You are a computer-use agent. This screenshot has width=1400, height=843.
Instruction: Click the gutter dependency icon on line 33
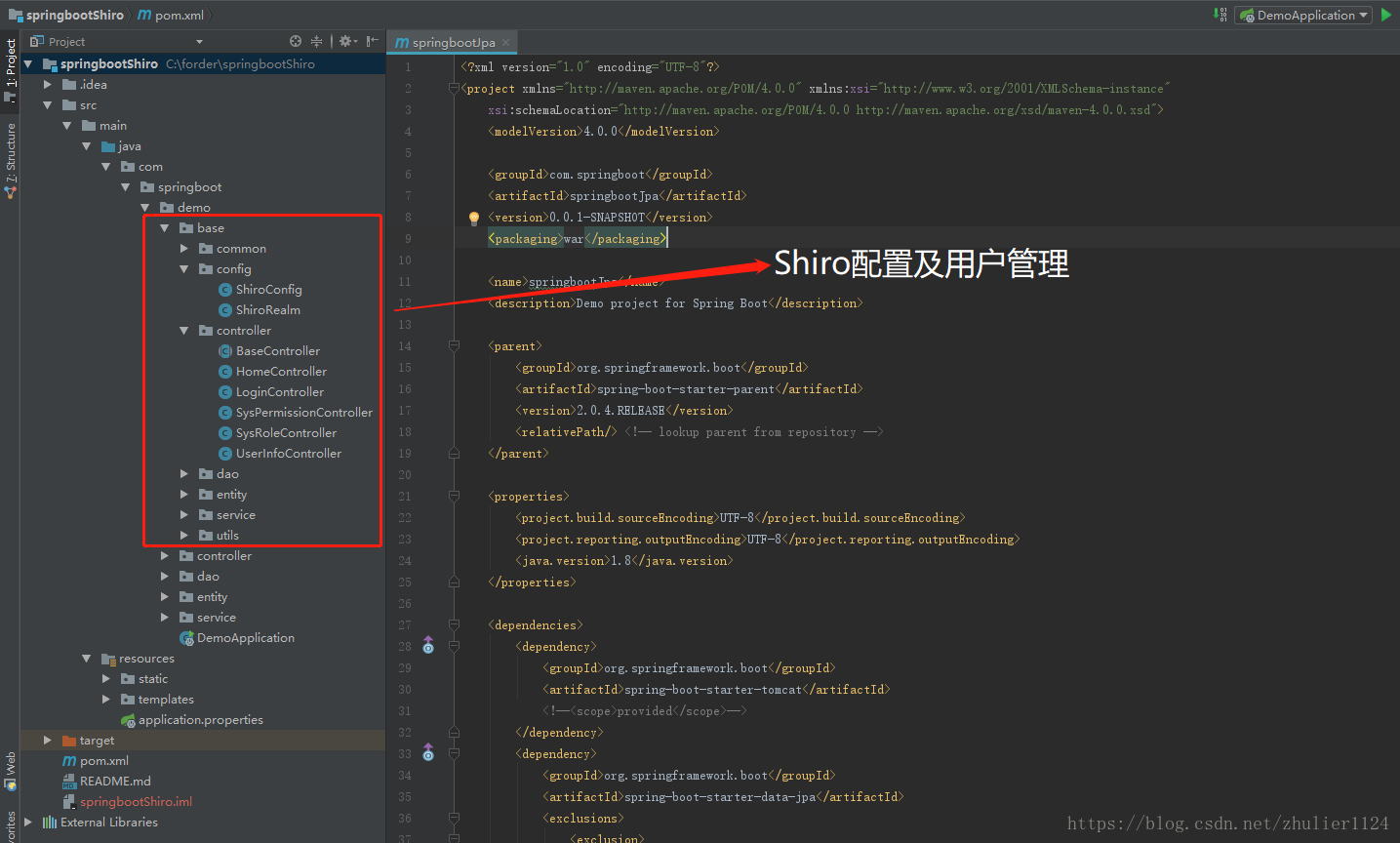coord(428,752)
